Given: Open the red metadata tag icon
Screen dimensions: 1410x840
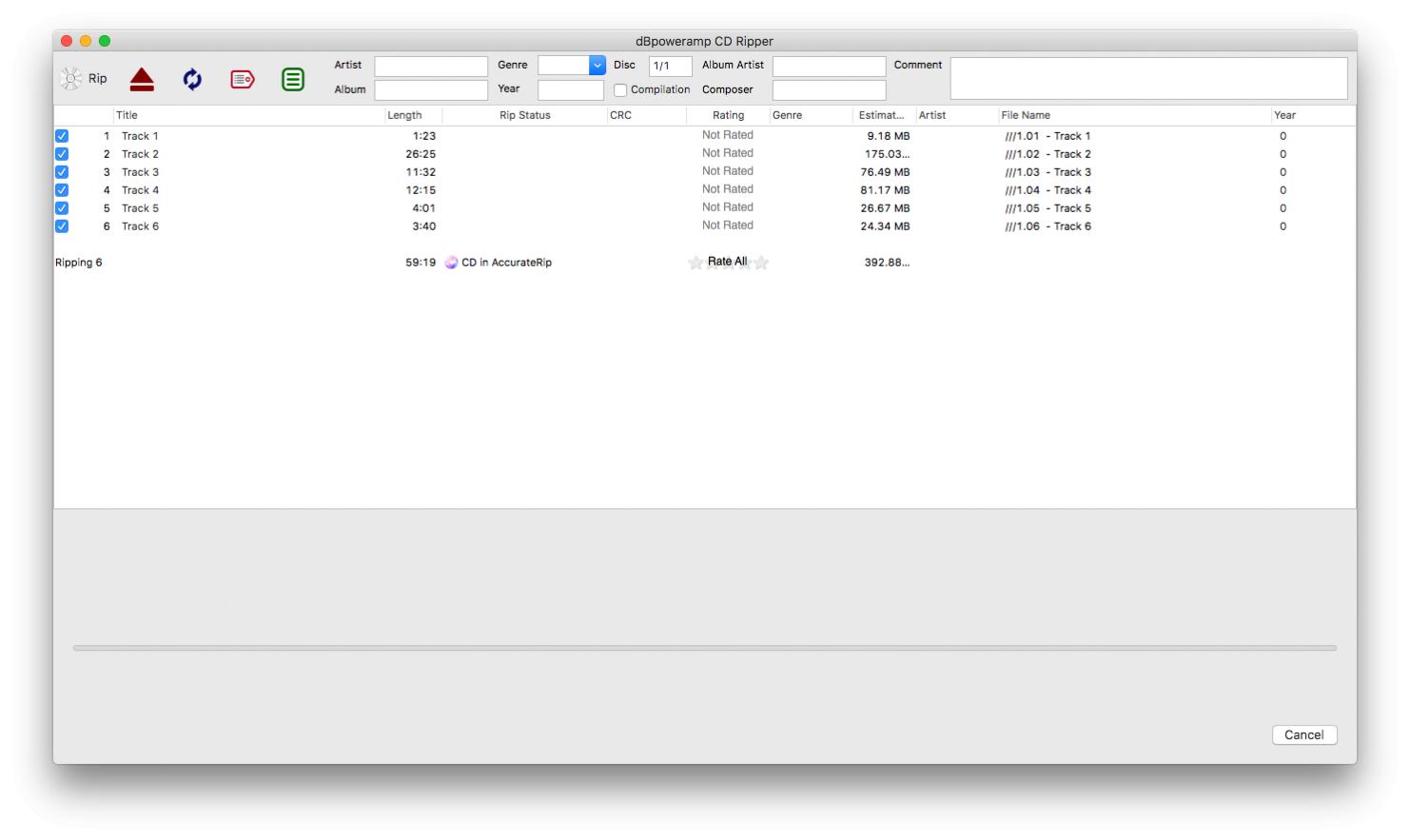Looking at the screenshot, I should coord(243,80).
